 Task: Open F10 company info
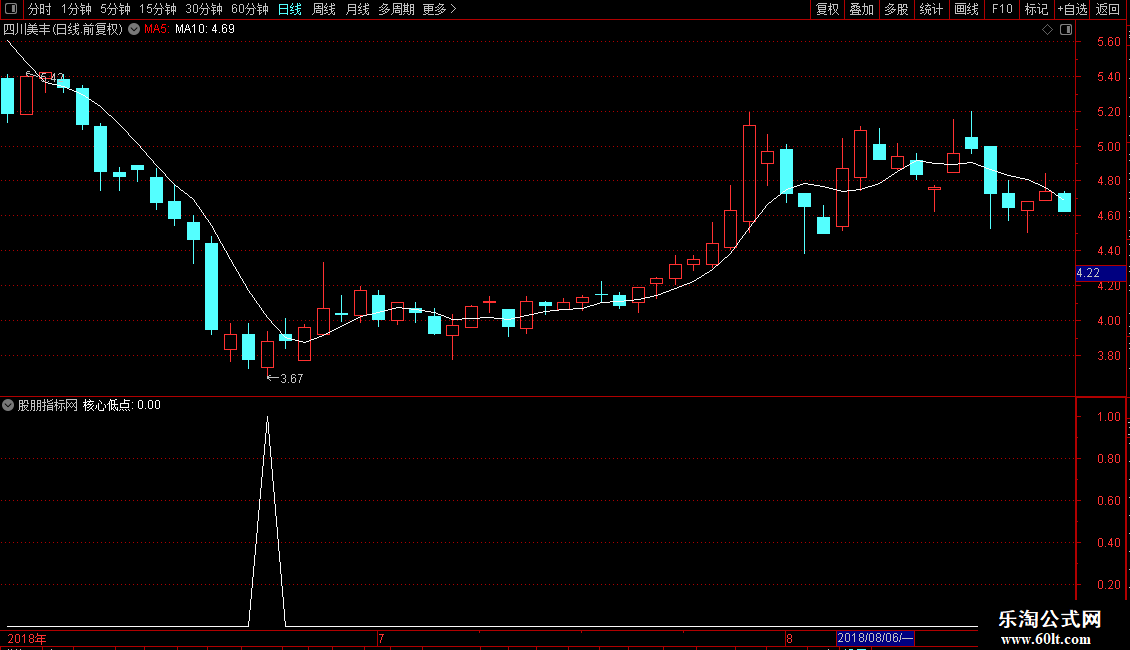1002,9
